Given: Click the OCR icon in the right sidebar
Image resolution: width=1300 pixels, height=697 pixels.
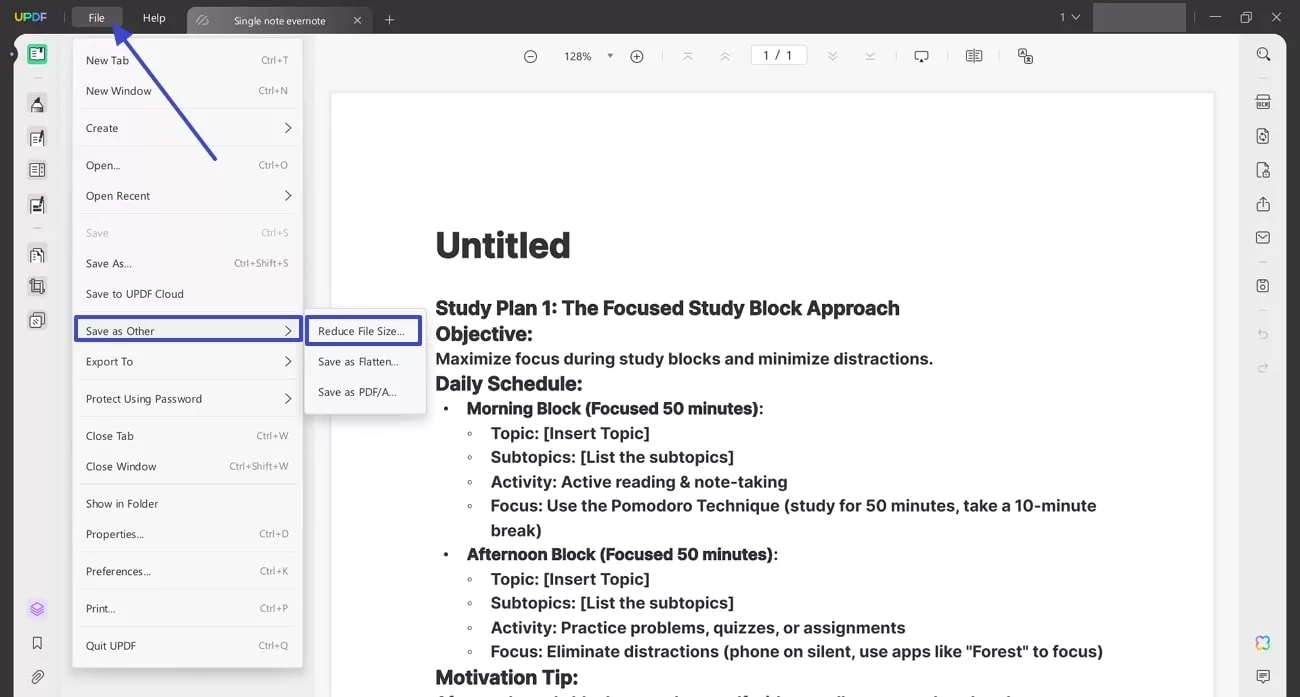Looking at the screenshot, I should click(x=1263, y=101).
